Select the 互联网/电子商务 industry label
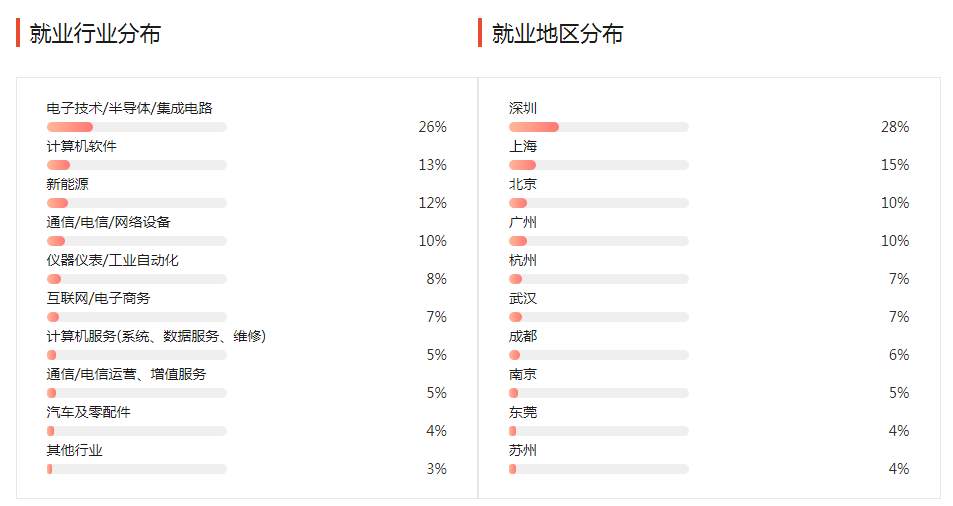Viewport: 953px width, 506px height. coord(98,298)
